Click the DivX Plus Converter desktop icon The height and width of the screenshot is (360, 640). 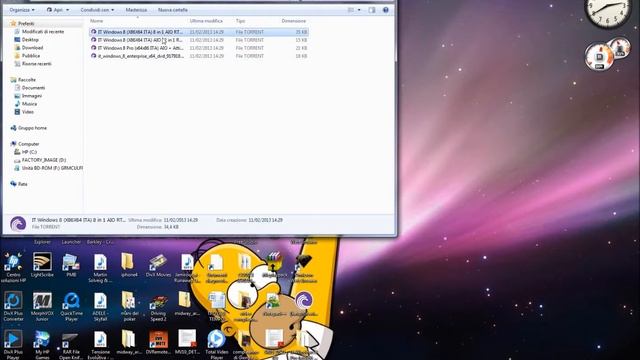(13, 307)
